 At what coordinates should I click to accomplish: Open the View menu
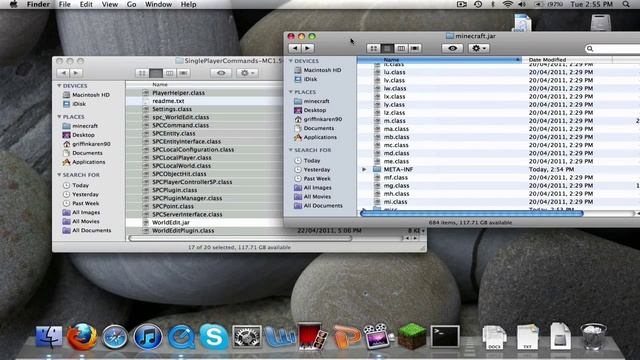click(110, 4)
